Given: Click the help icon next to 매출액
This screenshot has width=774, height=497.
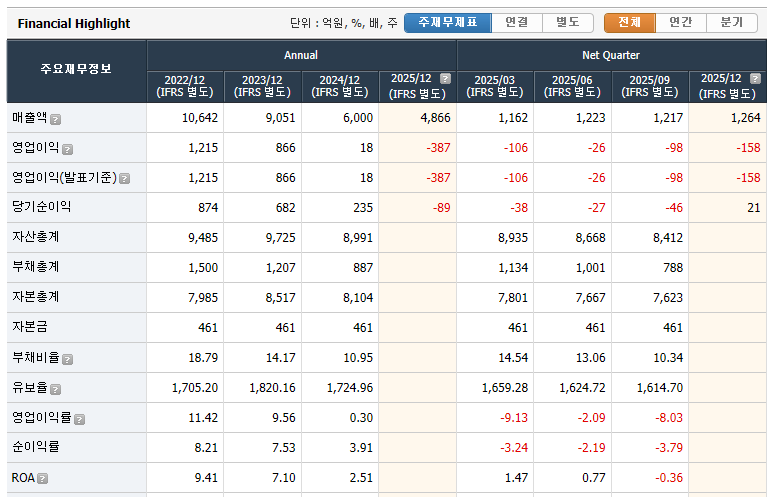Looking at the screenshot, I should (56, 119).
